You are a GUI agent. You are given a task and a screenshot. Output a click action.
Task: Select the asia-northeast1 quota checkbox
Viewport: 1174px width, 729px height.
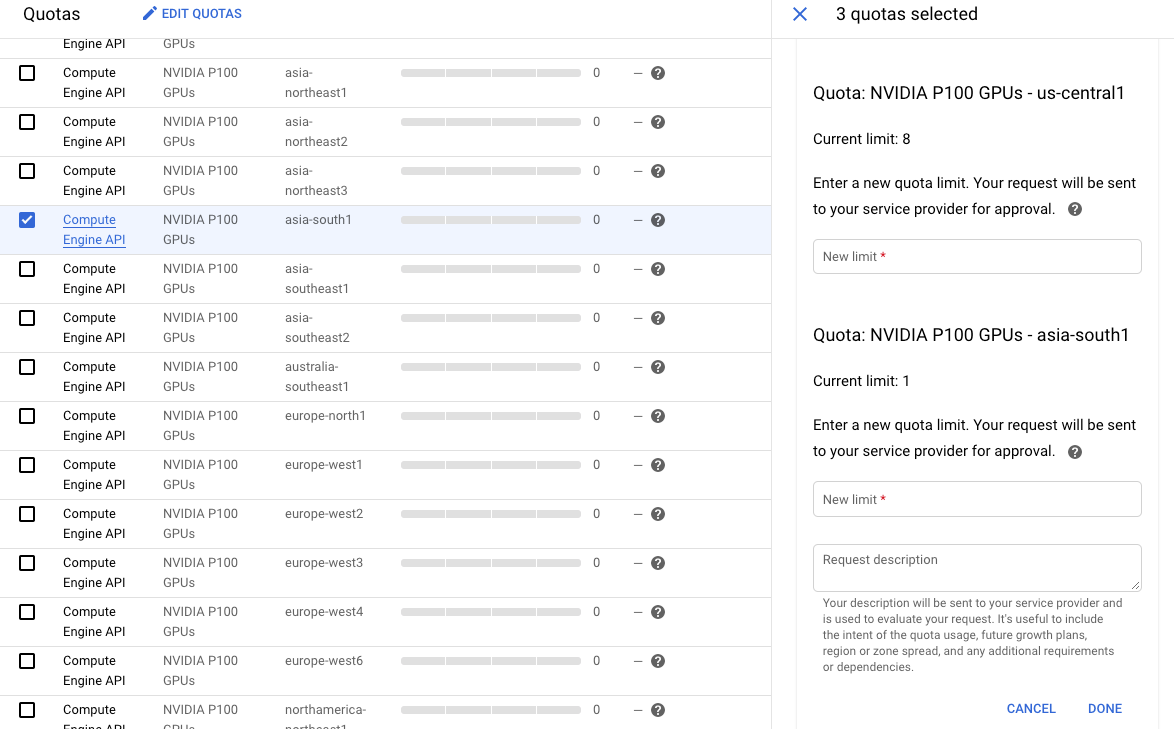27,73
